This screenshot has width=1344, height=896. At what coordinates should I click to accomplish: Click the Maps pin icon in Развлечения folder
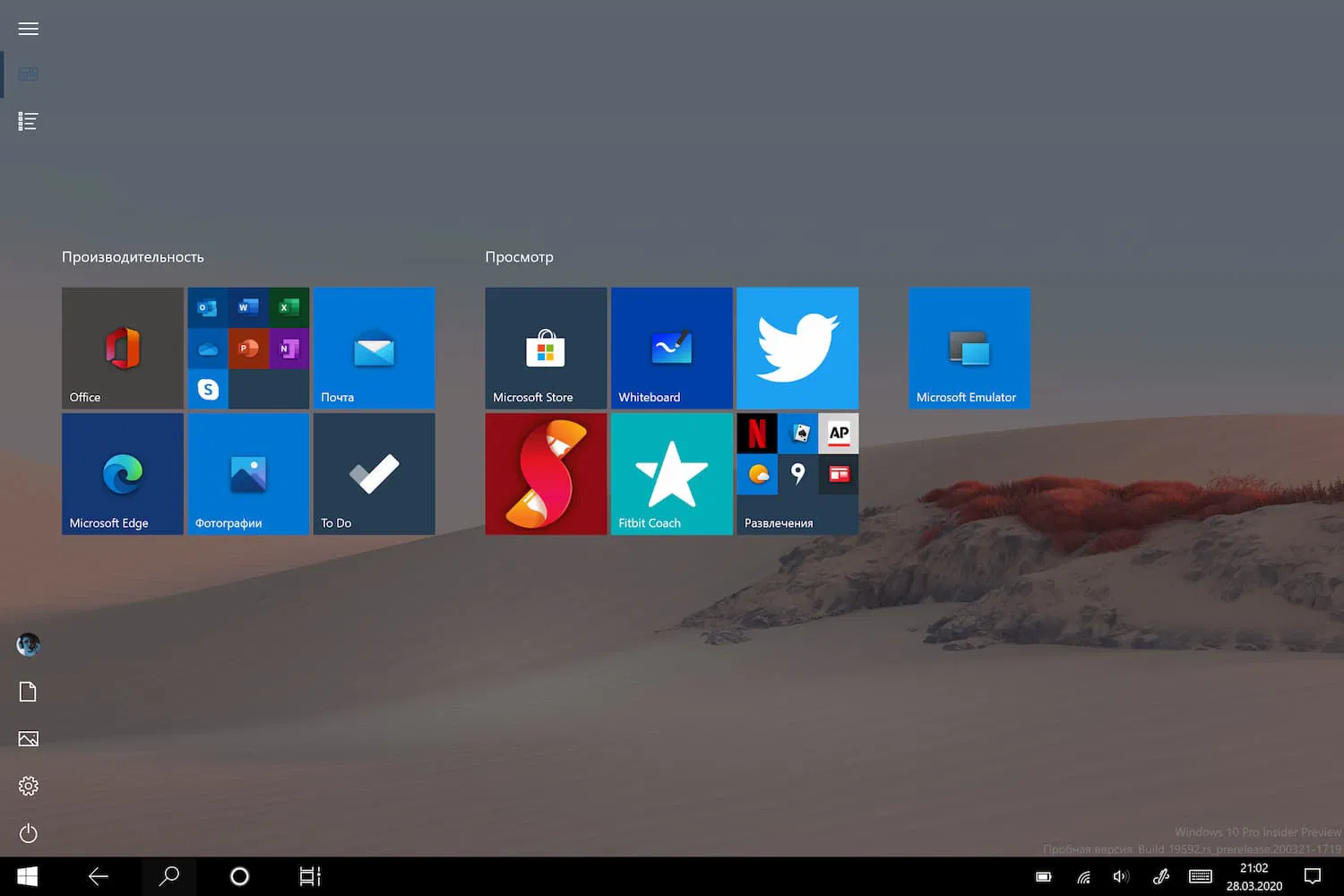(x=797, y=474)
